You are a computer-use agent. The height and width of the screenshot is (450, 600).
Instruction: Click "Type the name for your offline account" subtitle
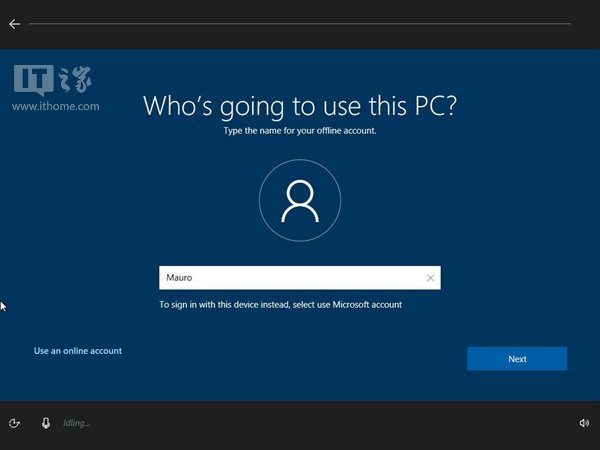300,131
